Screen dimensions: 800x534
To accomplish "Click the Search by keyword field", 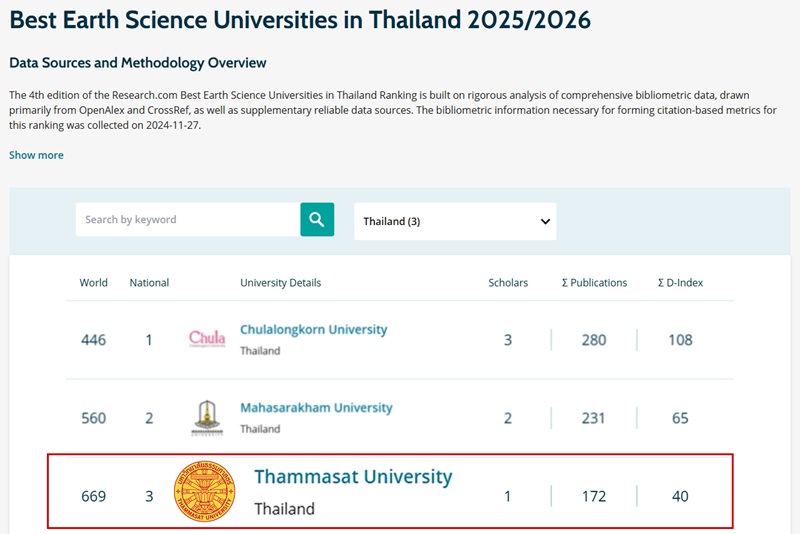I will pyautogui.click(x=187, y=220).
